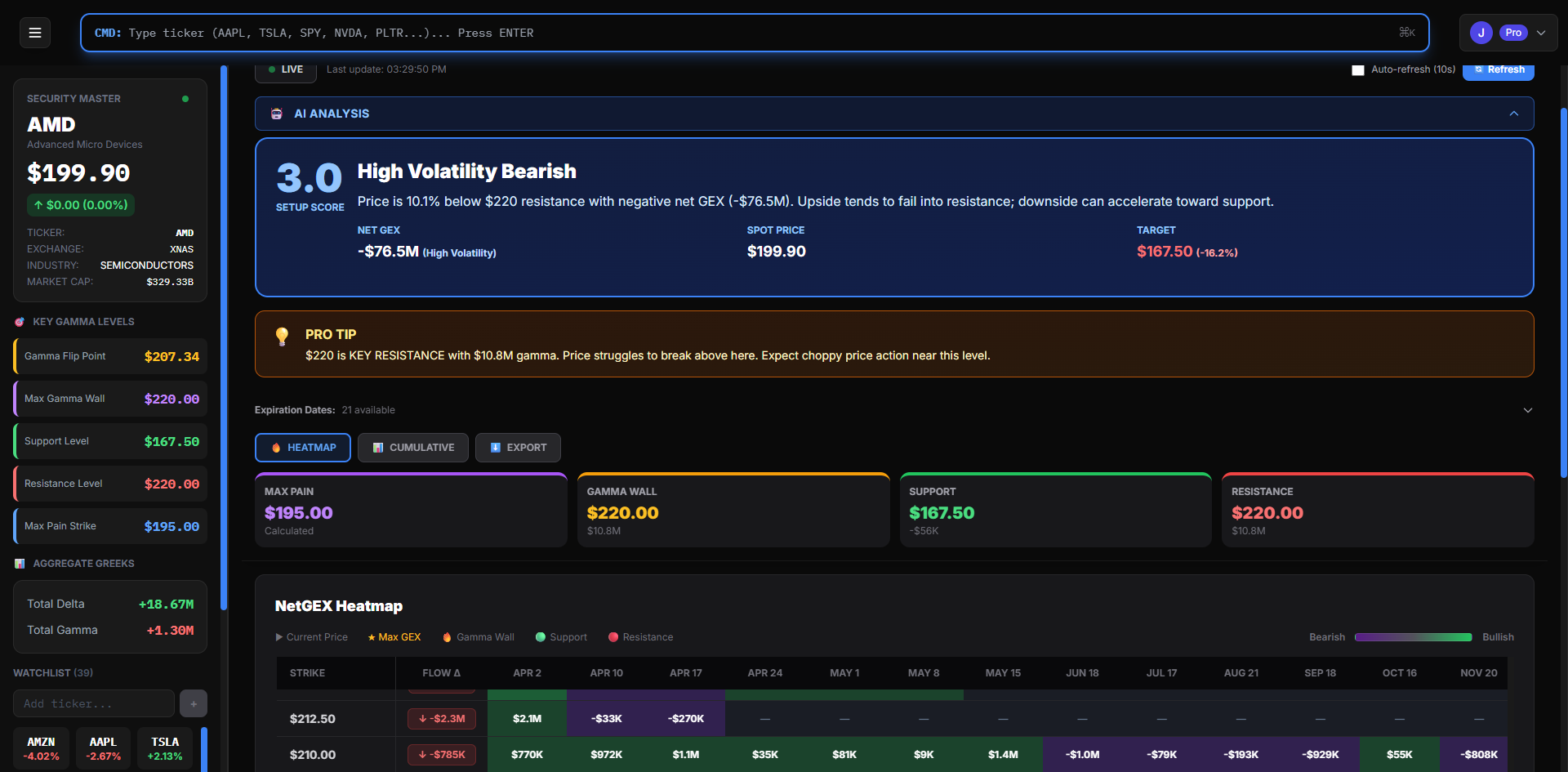Viewport: 1568px width, 772px height.
Task: Click the Bearish-Bullish gradient bar
Action: tap(1414, 636)
